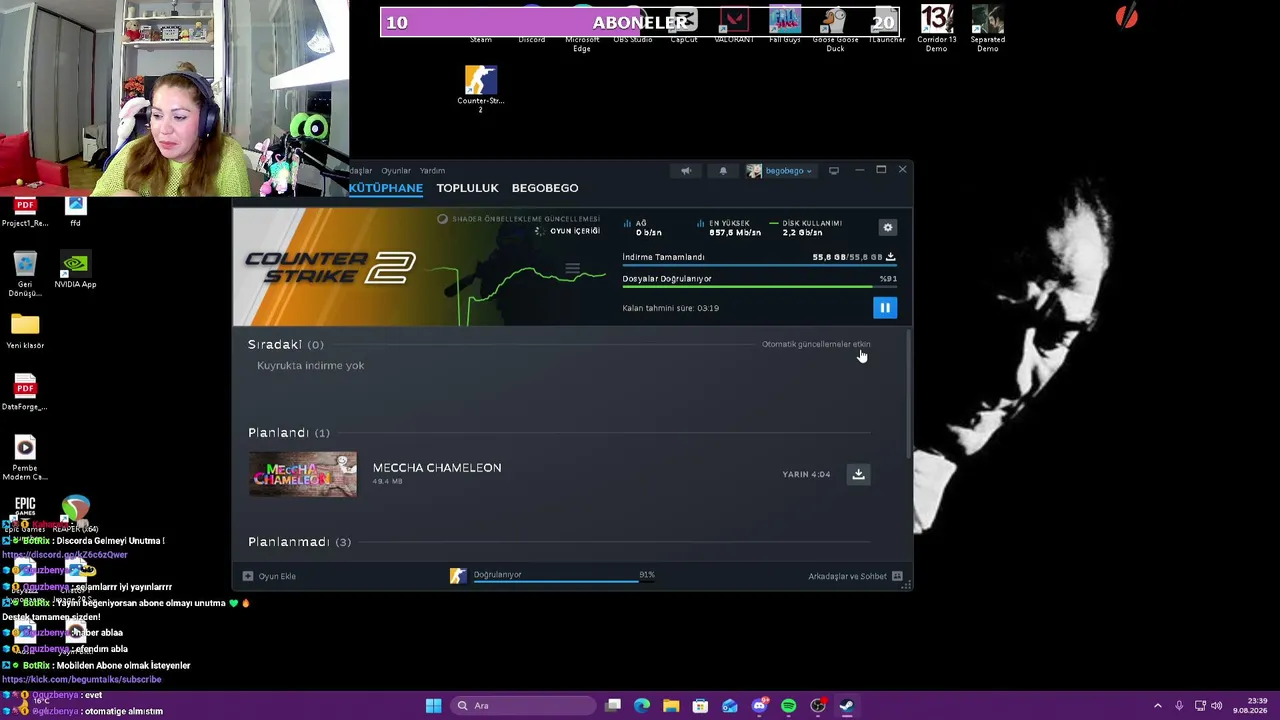This screenshot has height=720, width=1280.
Task: Click the Oyun Ekle button
Action: 270,576
